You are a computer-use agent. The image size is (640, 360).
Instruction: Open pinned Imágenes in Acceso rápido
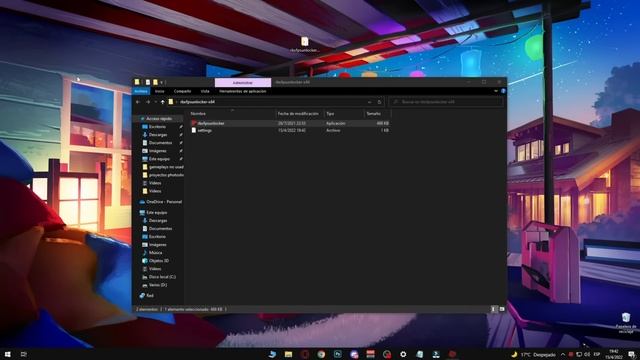tap(158, 151)
